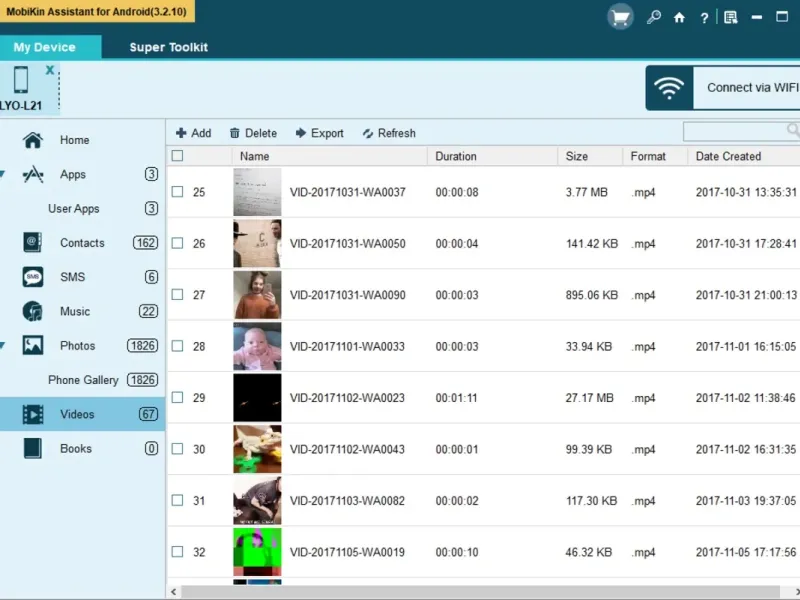Open the Music sidebar icon

pyautogui.click(x=32, y=311)
